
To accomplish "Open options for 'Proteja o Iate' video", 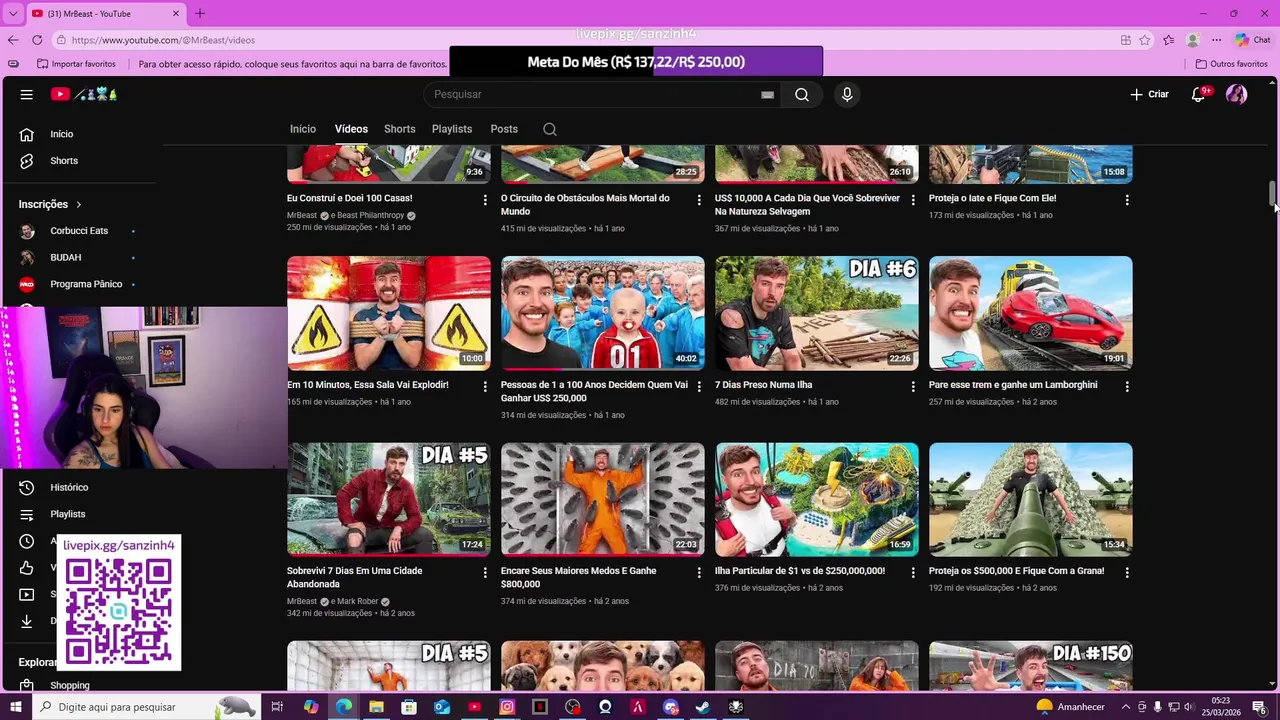I will click(1127, 200).
